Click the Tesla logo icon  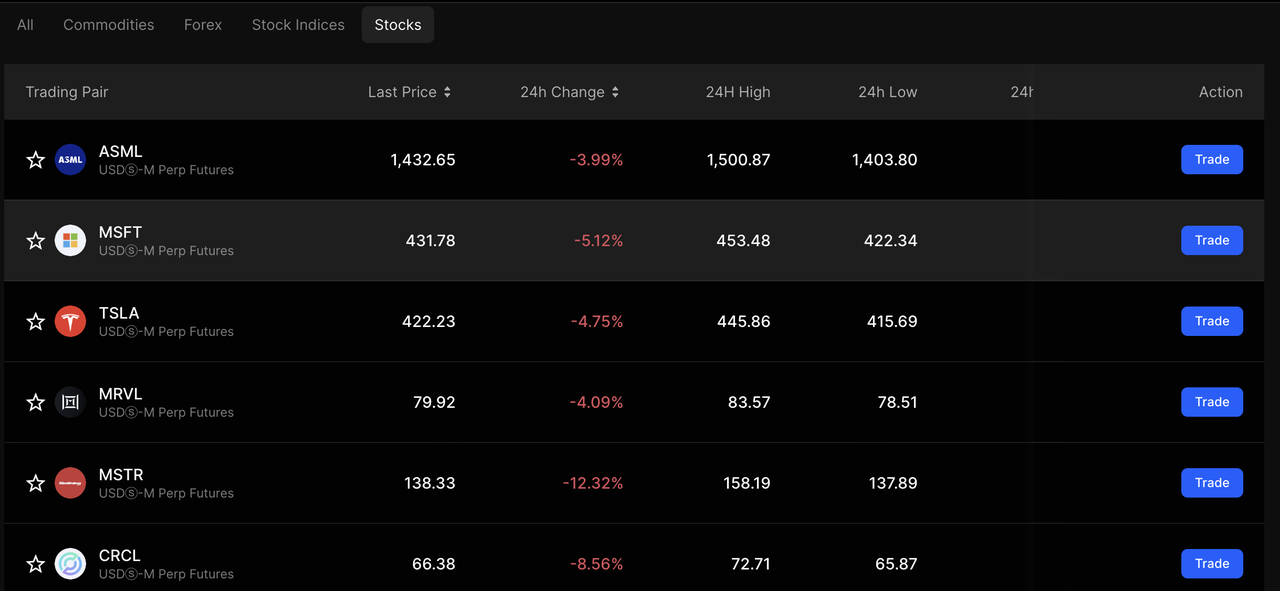point(70,321)
